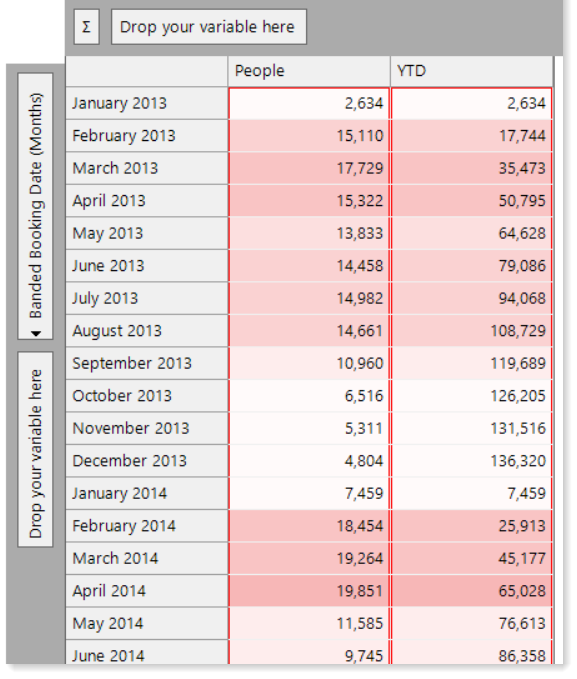Click the empty top-left corner header cell
This screenshot has height=679, width=577.
[x=147, y=71]
